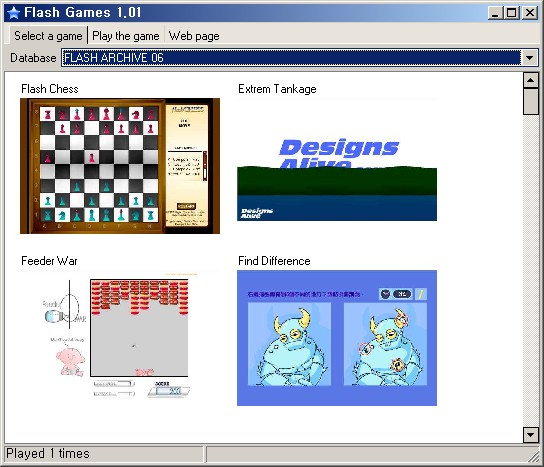Click the Feeder War title label

tap(49, 261)
